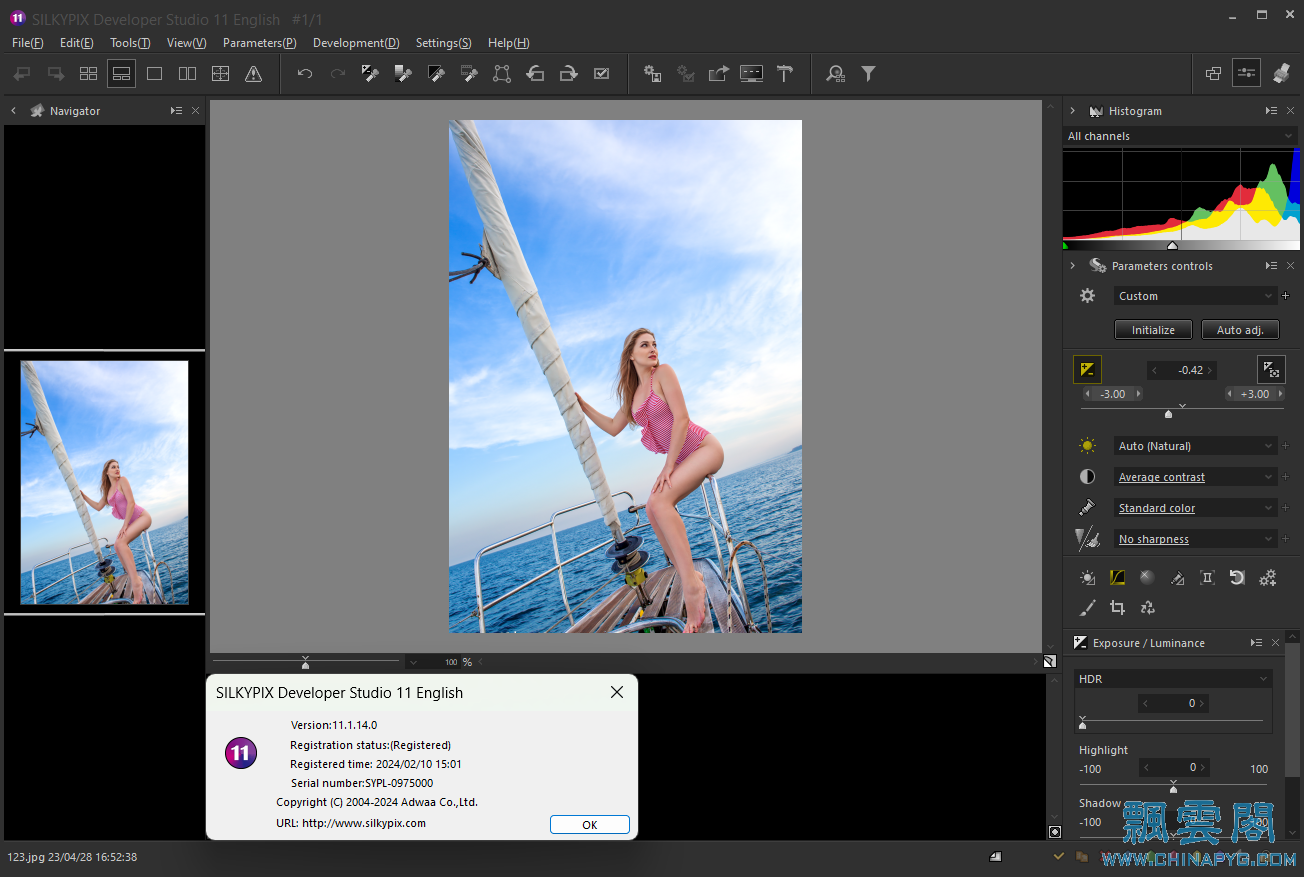Collapse the Histogram panel chevron

pyautogui.click(x=1073, y=111)
